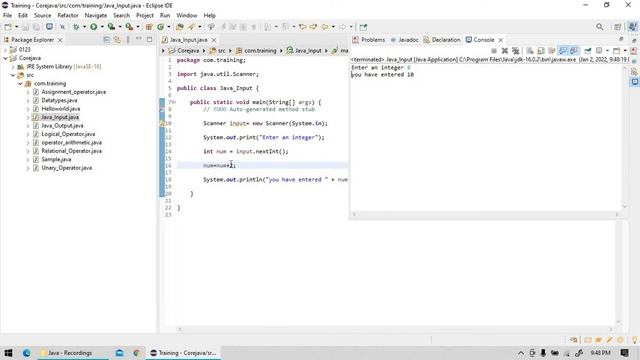
Task: Open the Navigate menu
Action: click(x=96, y=16)
